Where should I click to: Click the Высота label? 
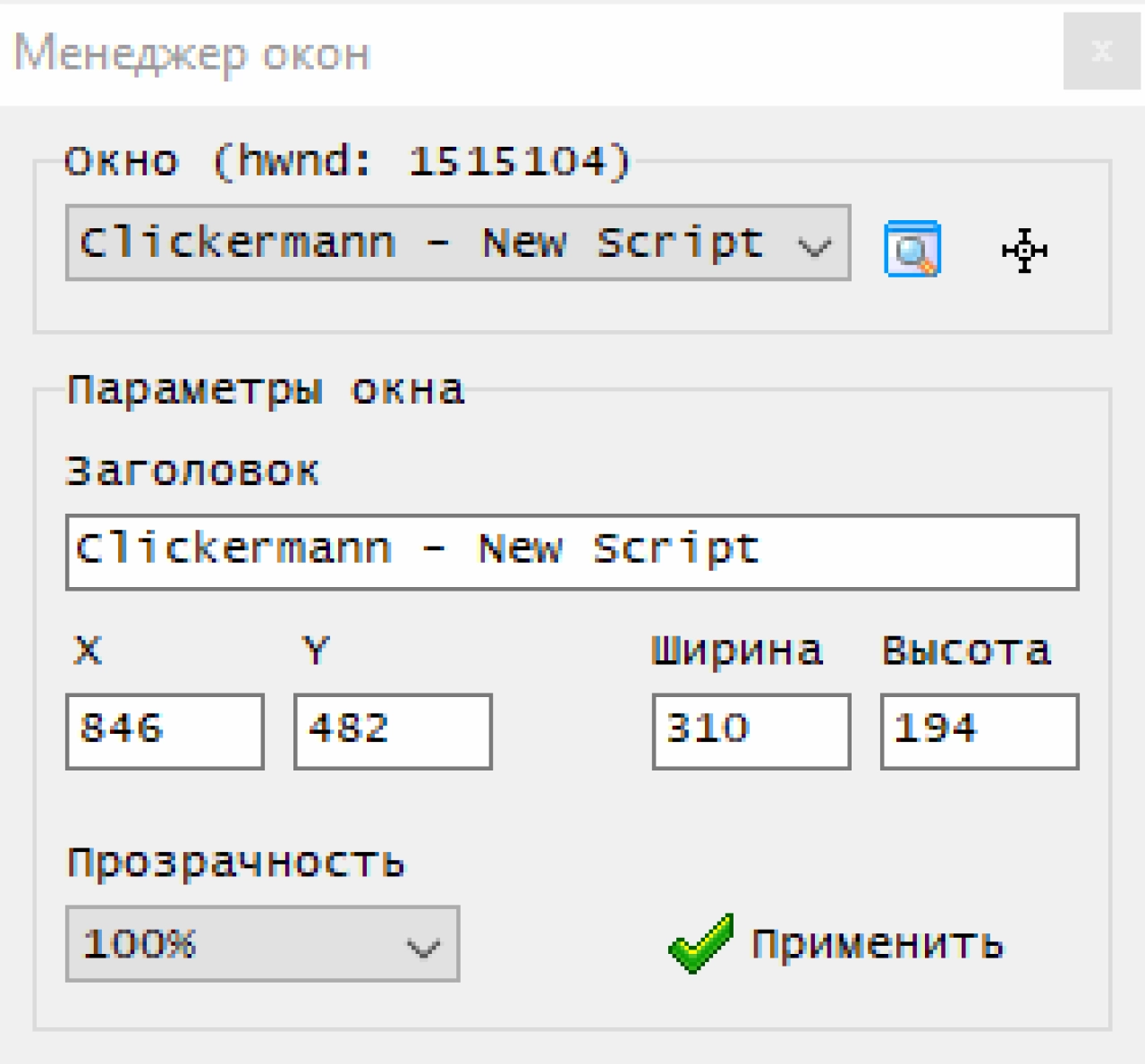[x=966, y=651]
